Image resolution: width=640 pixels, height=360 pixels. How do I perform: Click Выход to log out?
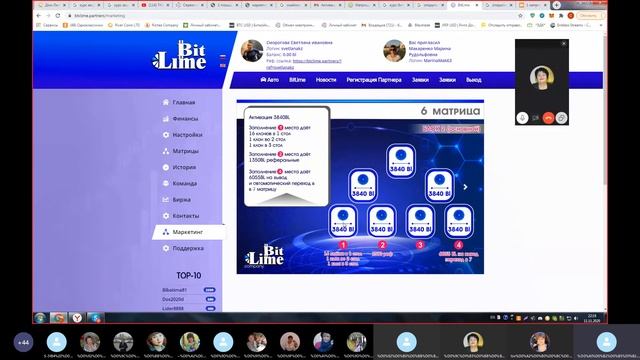pyautogui.click(x=473, y=80)
